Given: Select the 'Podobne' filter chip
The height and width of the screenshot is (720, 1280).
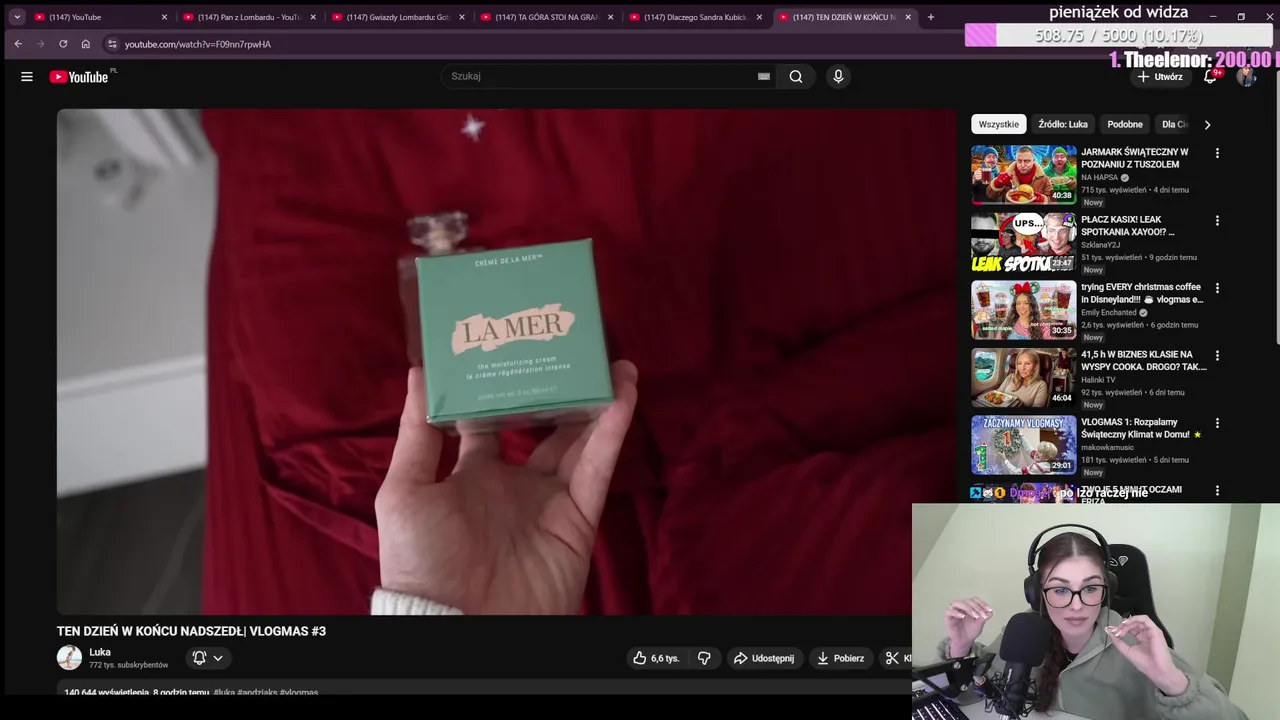Looking at the screenshot, I should pyautogui.click(x=1125, y=124).
